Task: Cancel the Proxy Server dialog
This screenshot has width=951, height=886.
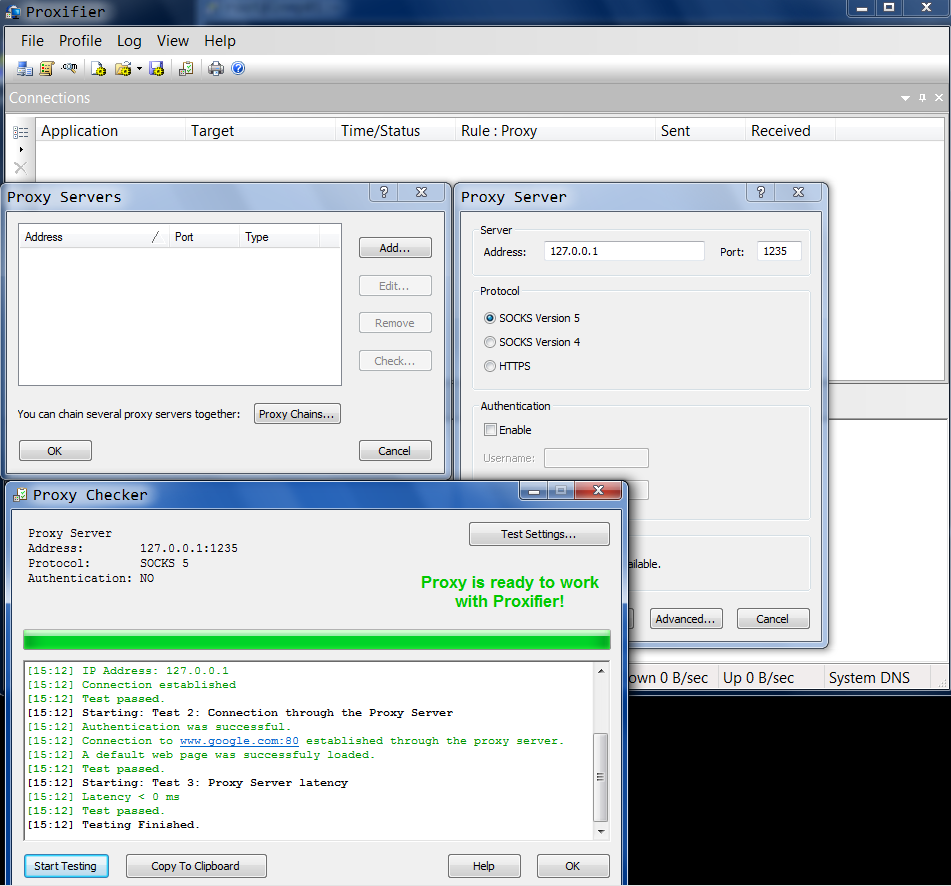Action: [x=773, y=619]
